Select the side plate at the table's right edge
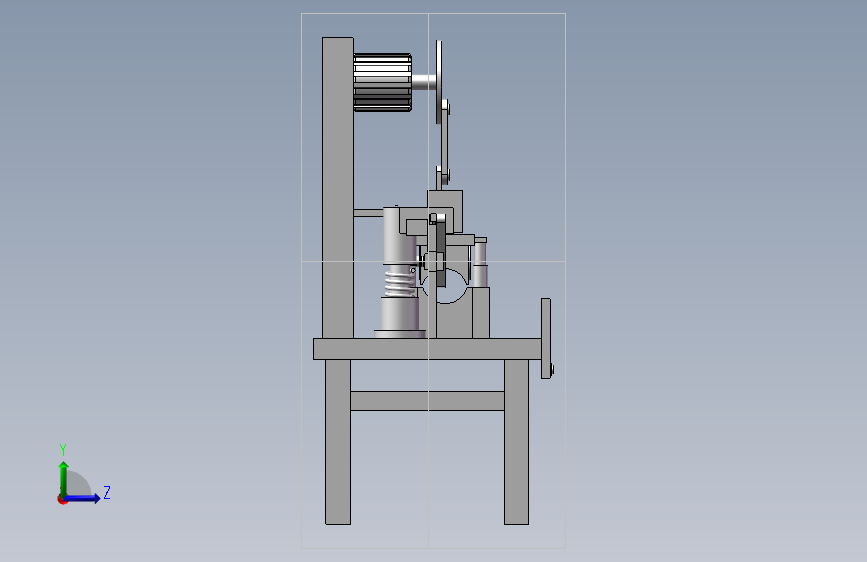This screenshot has width=867, height=562. tap(546, 338)
